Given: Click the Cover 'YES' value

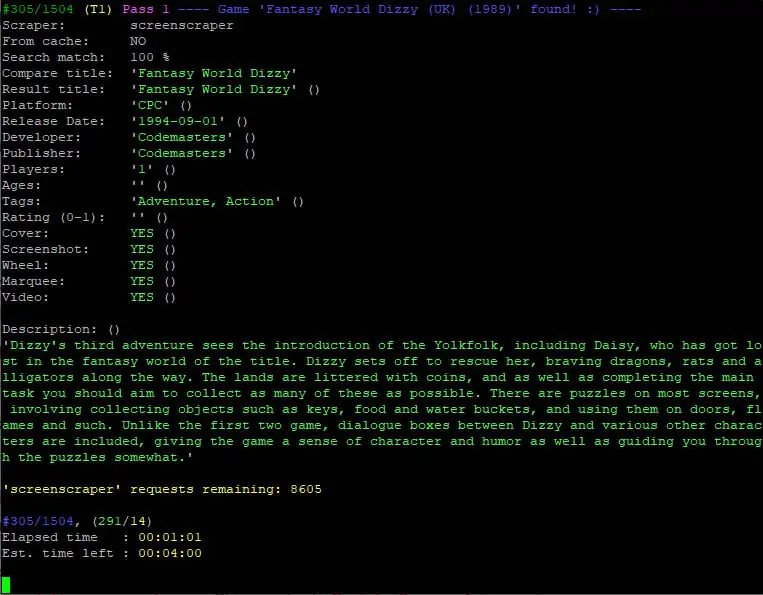Looking at the screenshot, I should pyautogui.click(x=142, y=234).
